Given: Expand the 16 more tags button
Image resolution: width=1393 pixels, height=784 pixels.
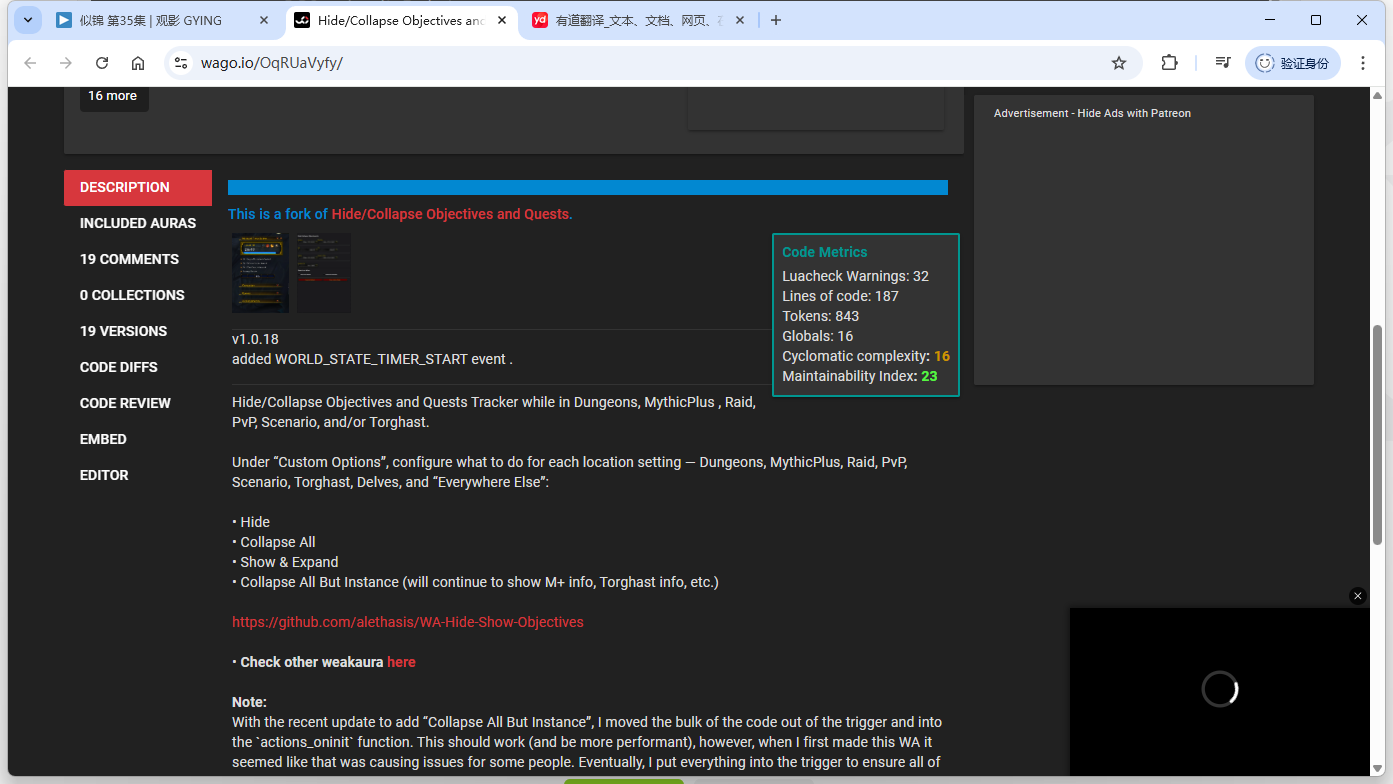Looking at the screenshot, I should coord(114,96).
